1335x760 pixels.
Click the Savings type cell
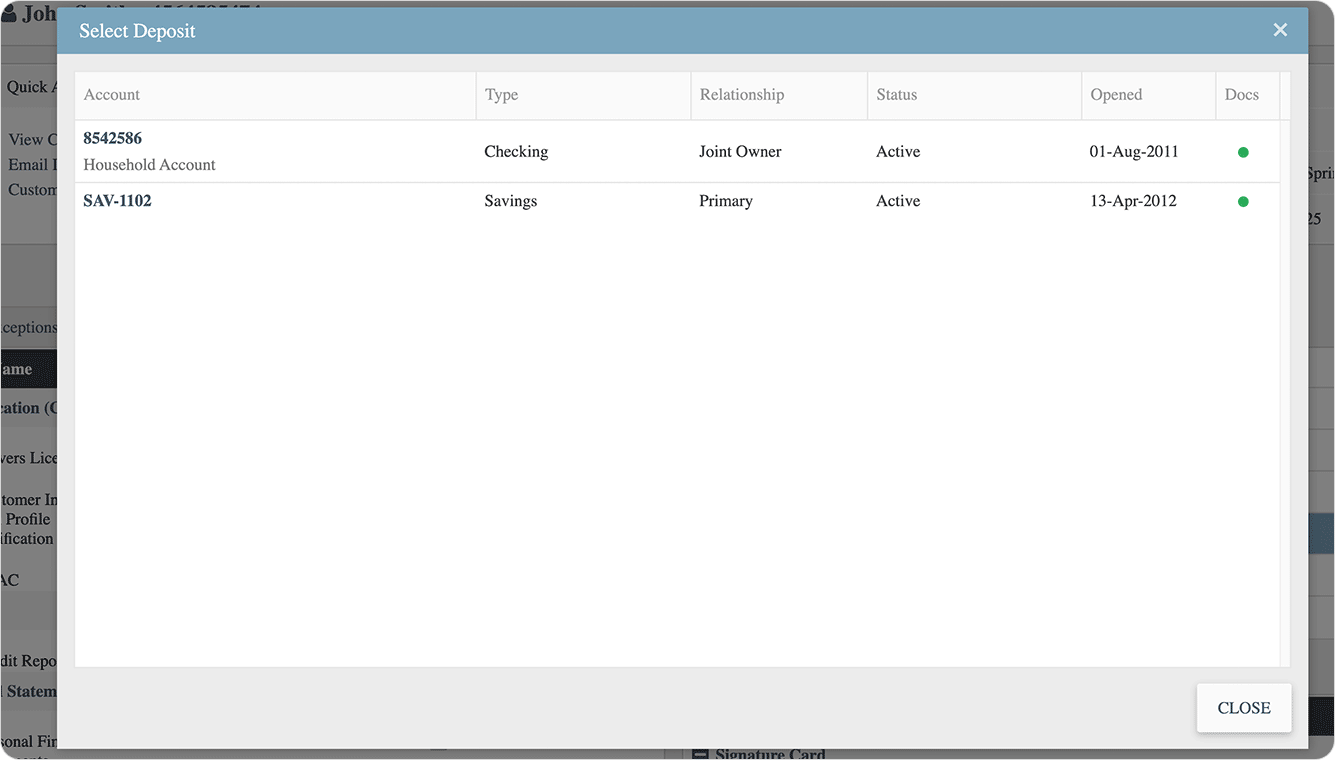click(x=510, y=201)
